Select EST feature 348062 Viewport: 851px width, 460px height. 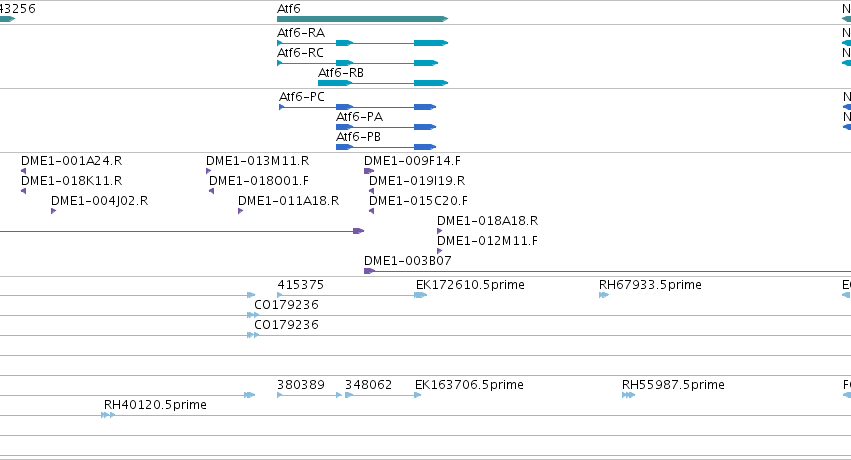pos(369,385)
